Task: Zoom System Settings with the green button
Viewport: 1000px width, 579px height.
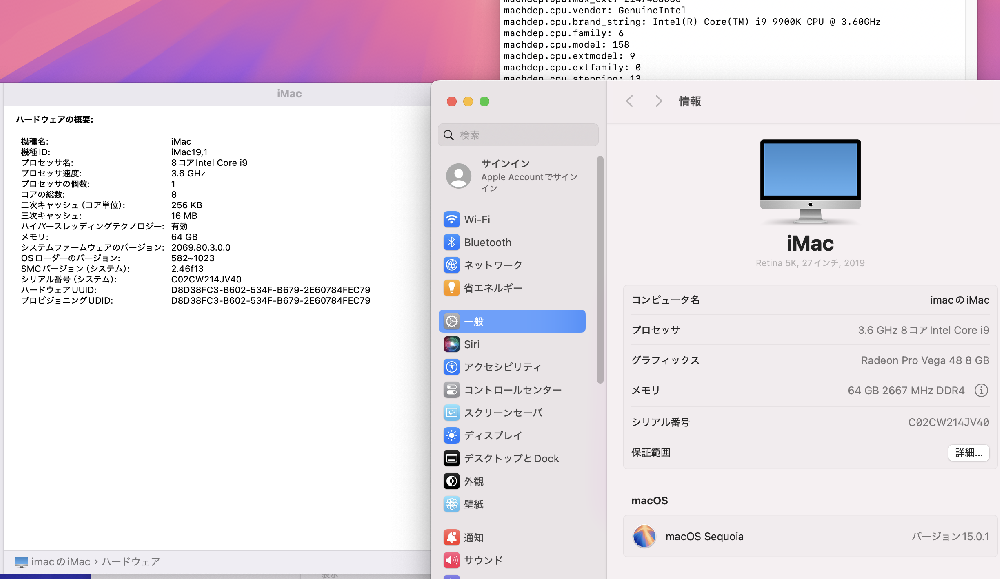Action: 485,101
